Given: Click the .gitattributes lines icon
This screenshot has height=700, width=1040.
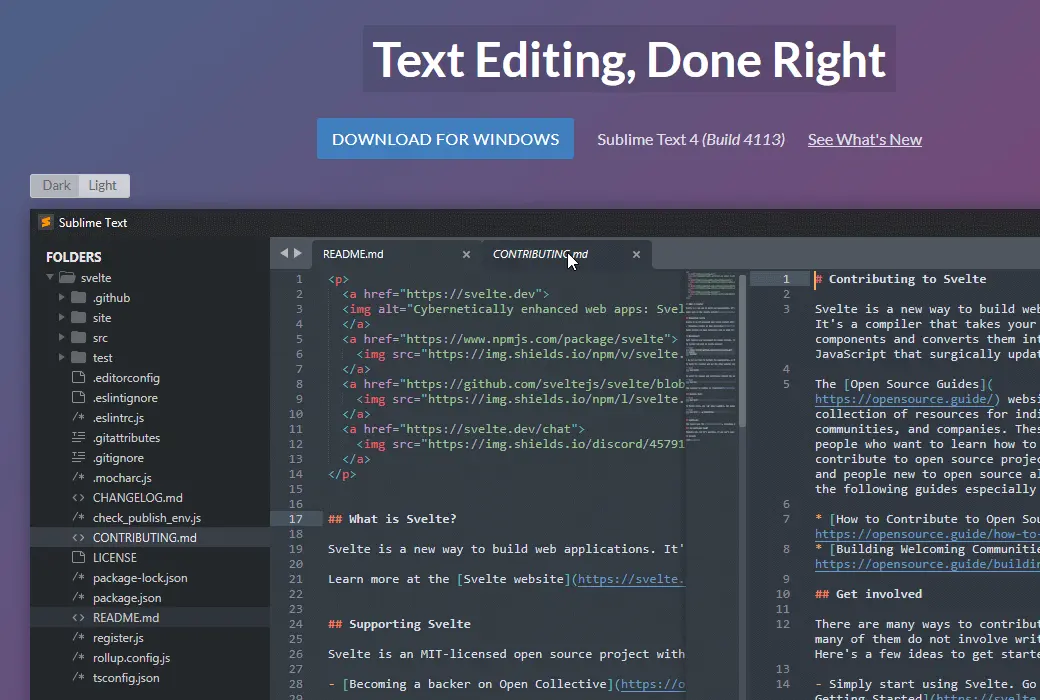Looking at the screenshot, I should (x=78, y=437).
